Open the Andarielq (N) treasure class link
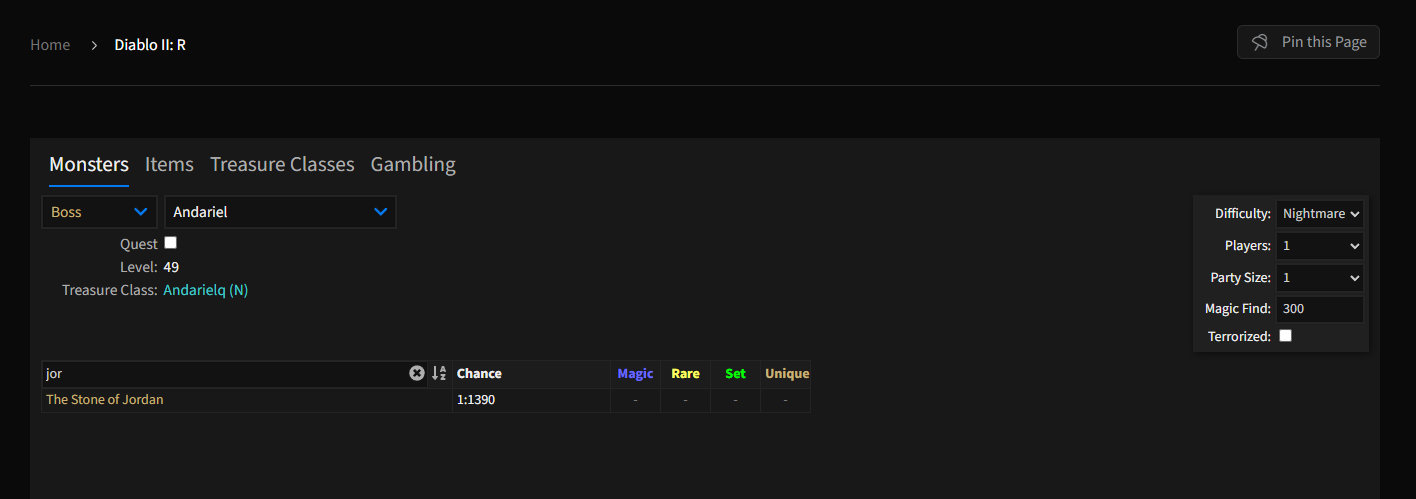Screen dimensions: 1416x499 (x=205, y=291)
